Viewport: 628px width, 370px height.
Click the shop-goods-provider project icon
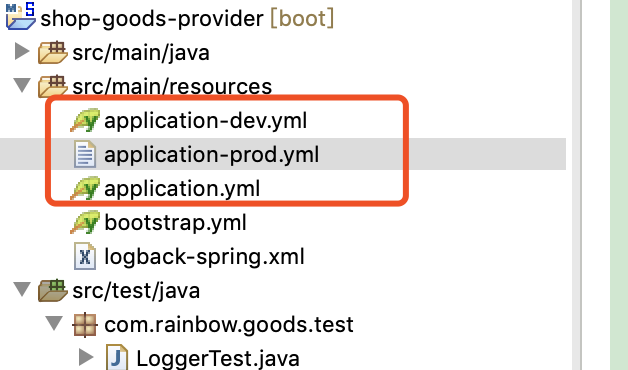tap(20, 16)
